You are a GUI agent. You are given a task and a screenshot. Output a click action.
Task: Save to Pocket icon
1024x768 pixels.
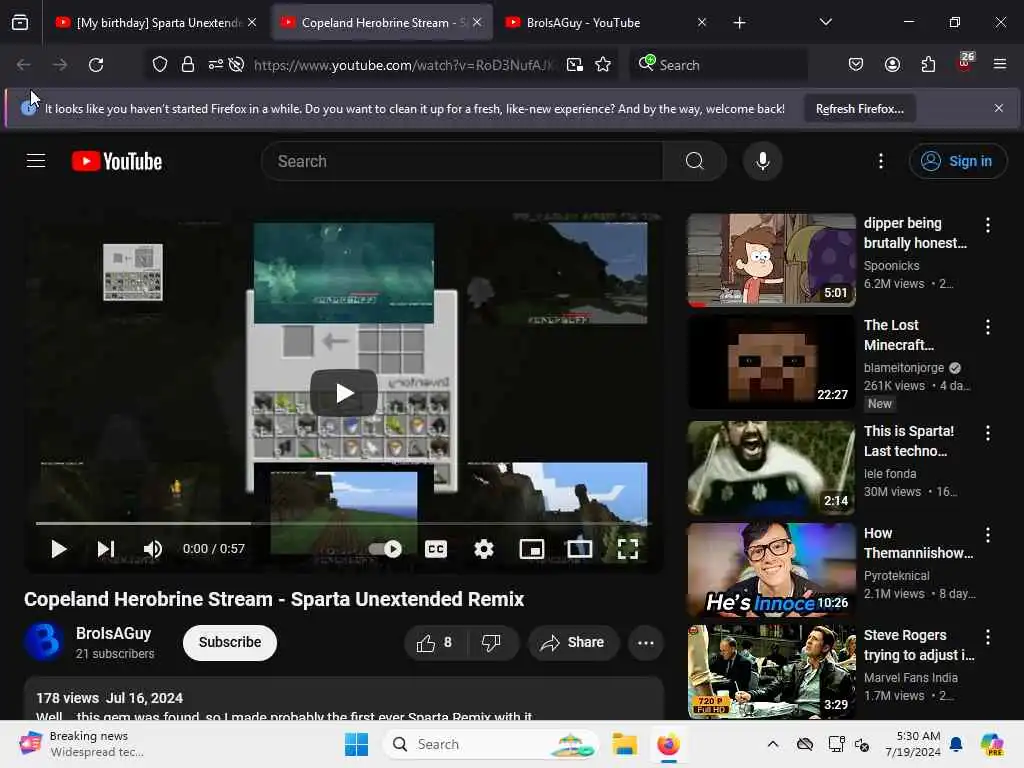point(856,65)
